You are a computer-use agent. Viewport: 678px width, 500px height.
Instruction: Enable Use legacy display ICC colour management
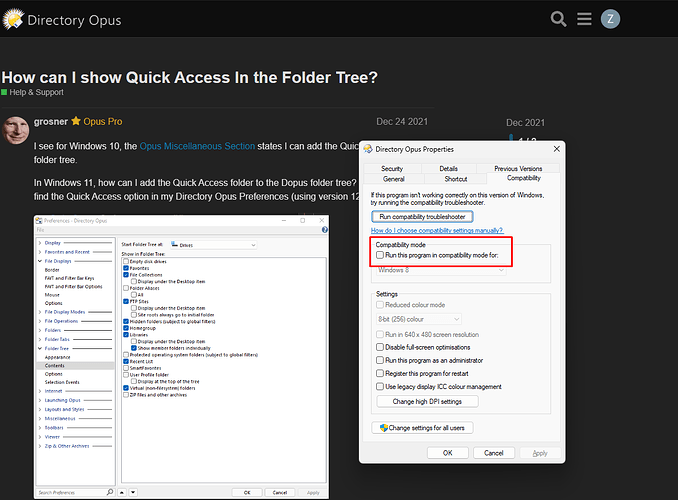380,386
